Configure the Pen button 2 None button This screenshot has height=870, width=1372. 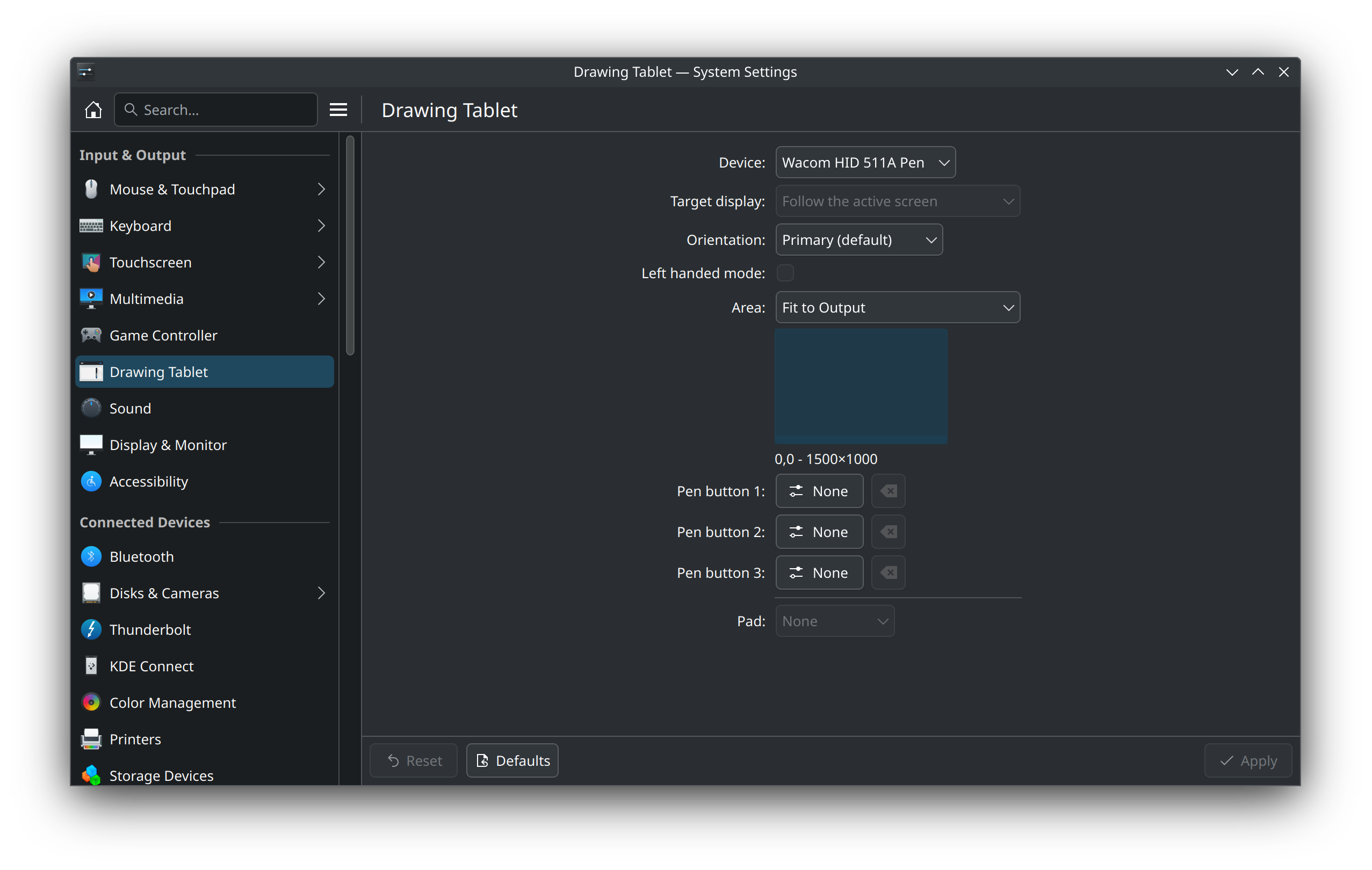click(819, 532)
